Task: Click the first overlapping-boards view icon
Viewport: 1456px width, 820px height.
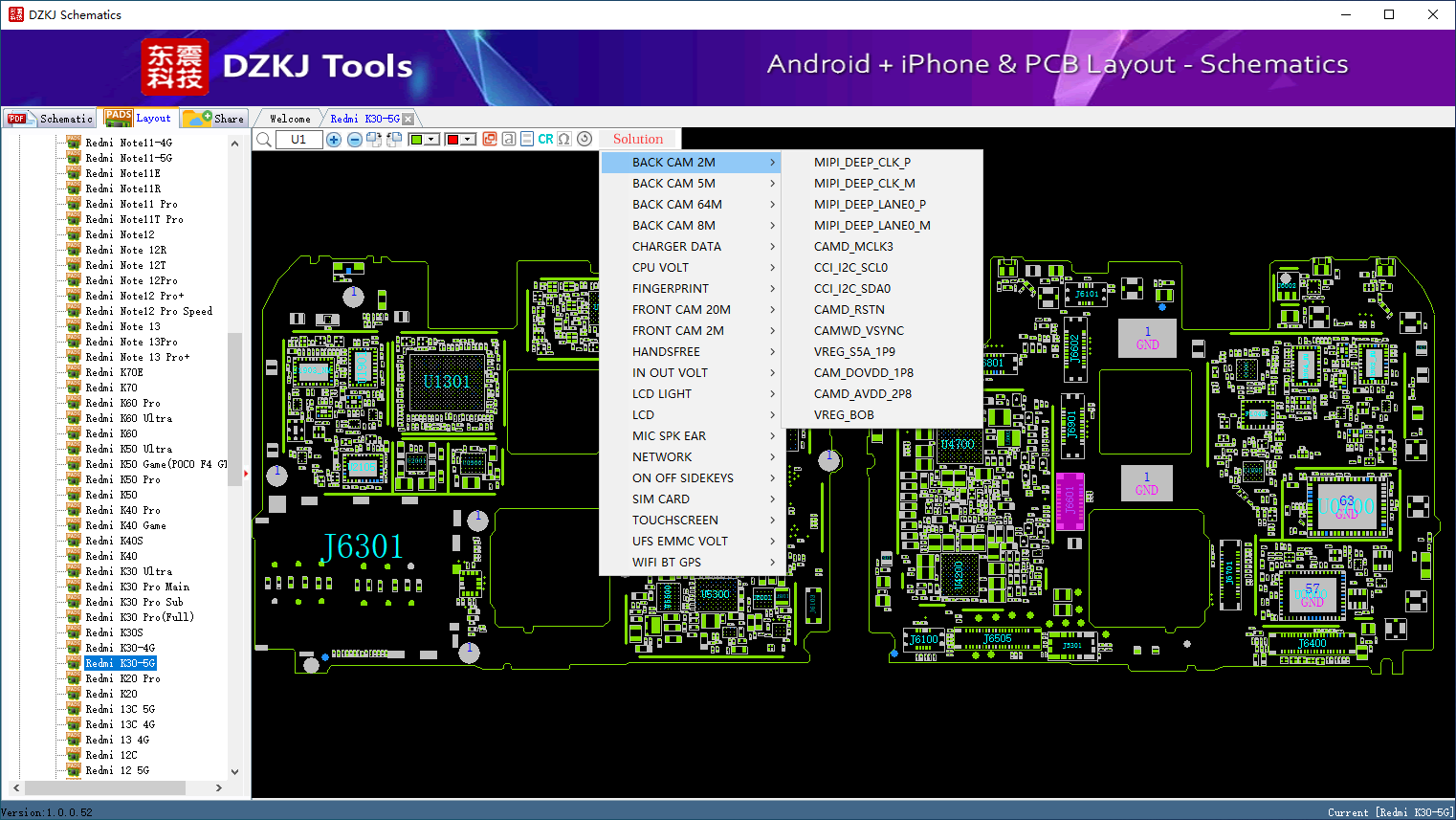Action: click(x=374, y=140)
